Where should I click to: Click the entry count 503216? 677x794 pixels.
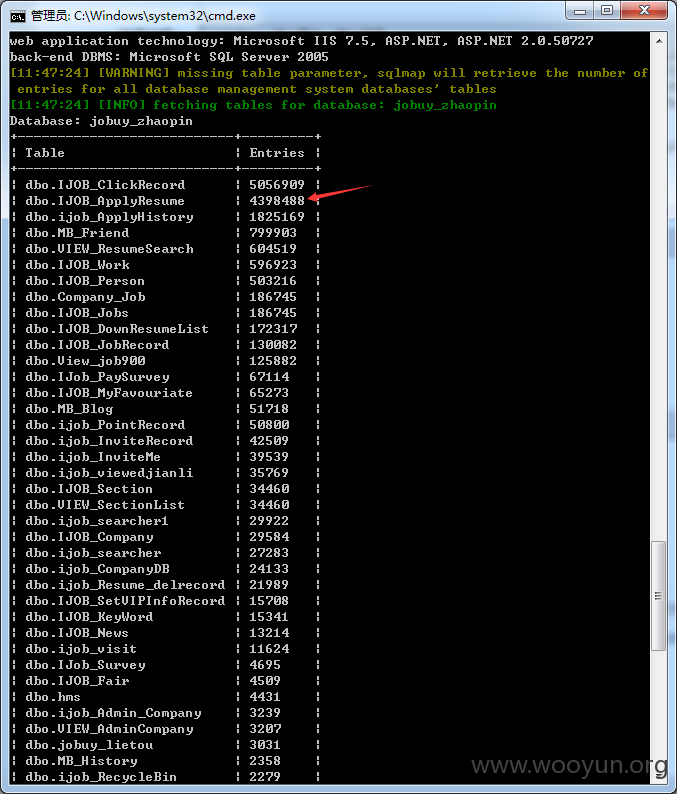pos(273,281)
